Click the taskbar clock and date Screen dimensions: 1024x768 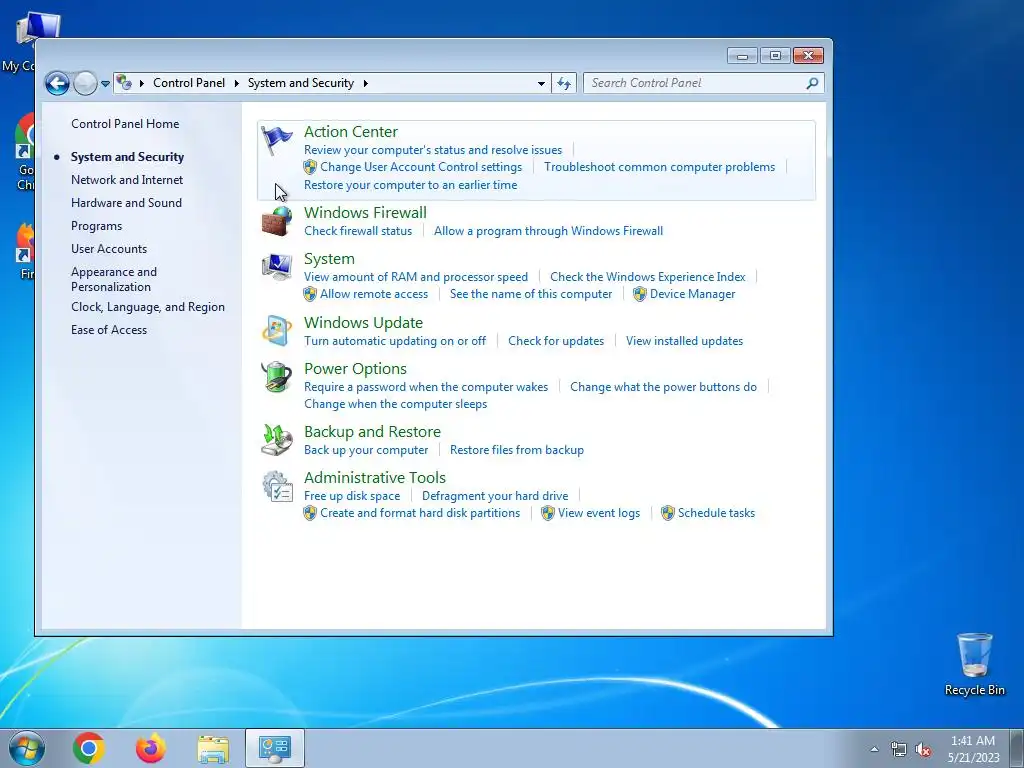pos(973,749)
